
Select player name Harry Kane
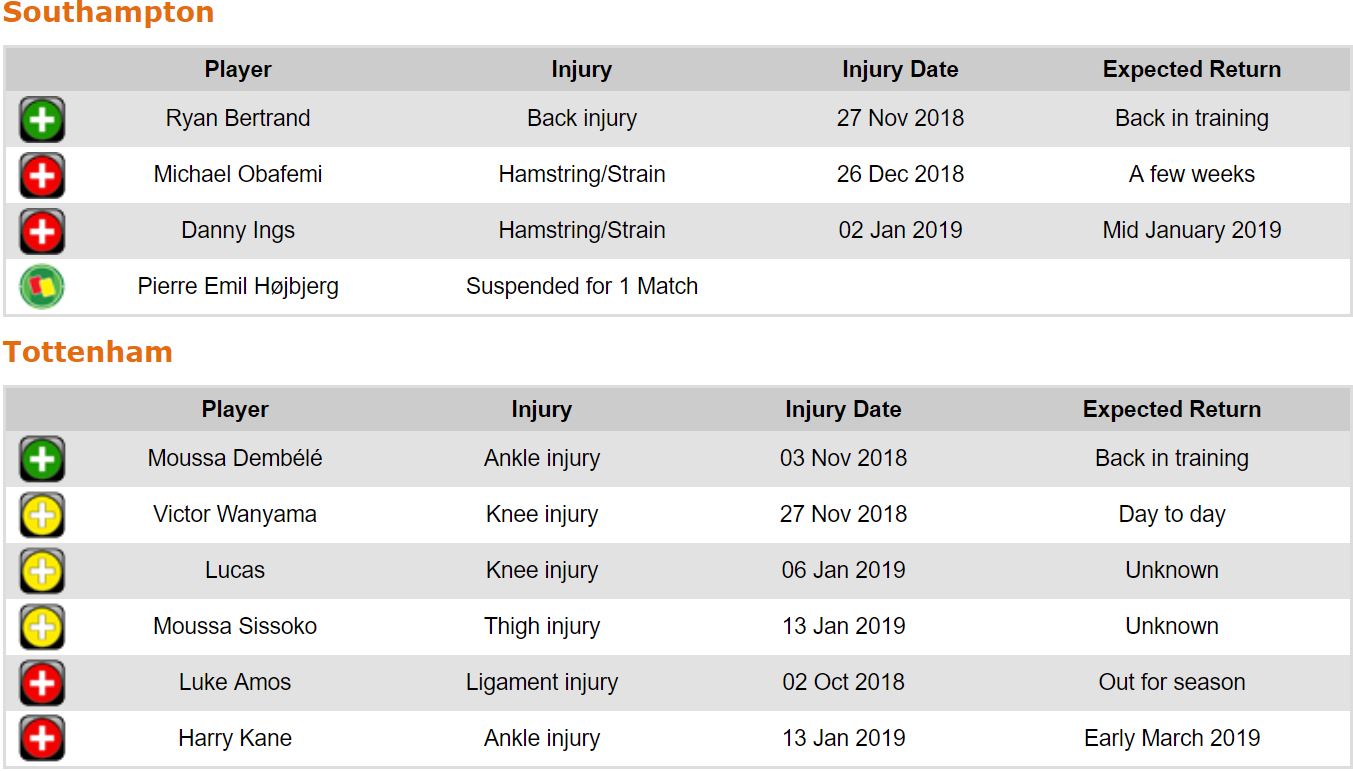[x=235, y=739]
